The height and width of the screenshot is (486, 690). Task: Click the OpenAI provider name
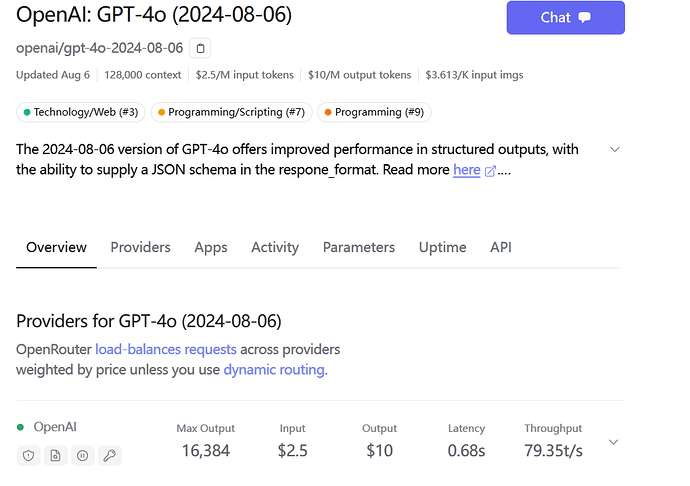[x=55, y=427]
